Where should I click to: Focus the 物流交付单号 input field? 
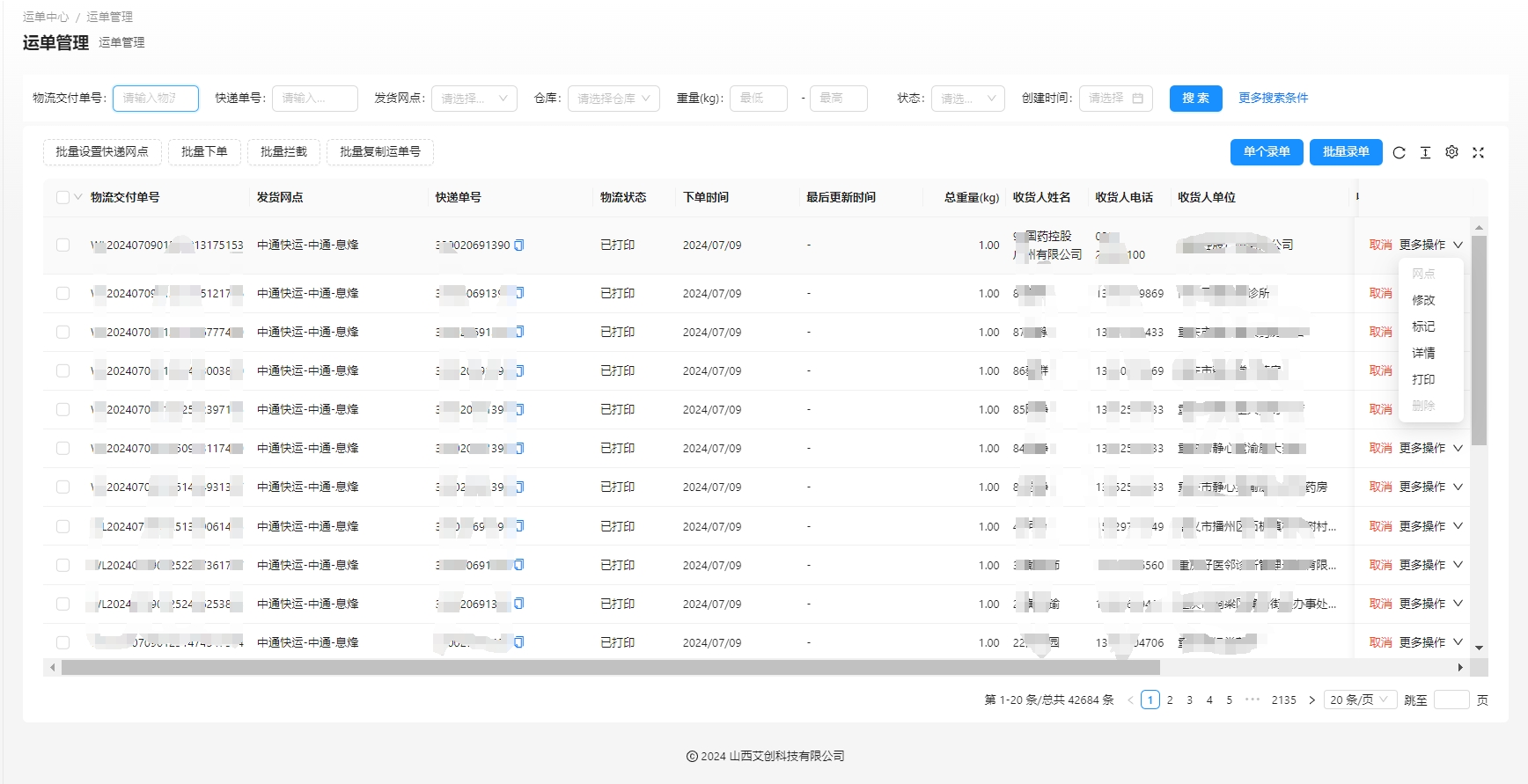pyautogui.click(x=156, y=99)
